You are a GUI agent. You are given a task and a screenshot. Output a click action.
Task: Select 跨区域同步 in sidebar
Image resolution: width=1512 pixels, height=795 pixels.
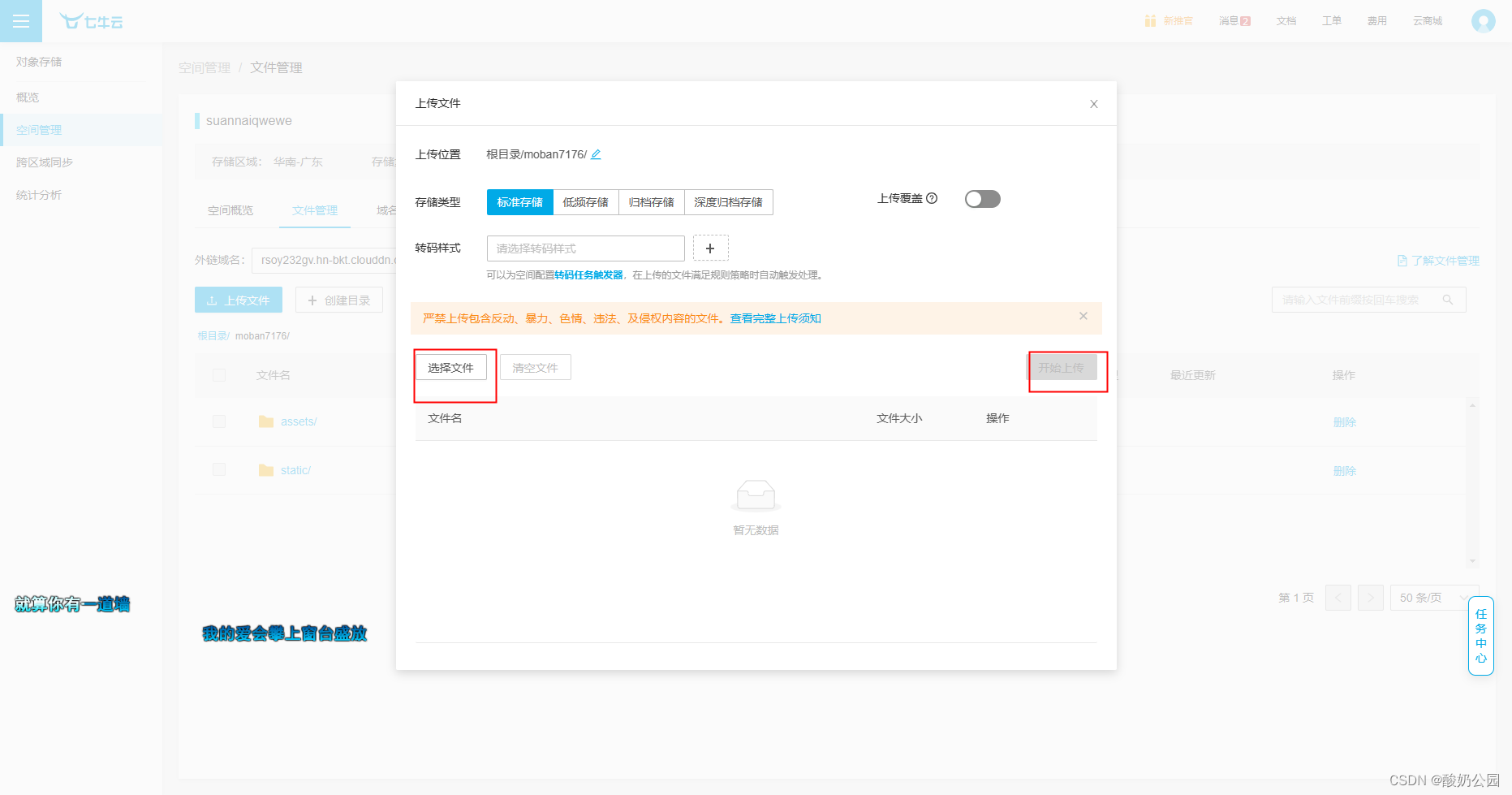(81, 162)
